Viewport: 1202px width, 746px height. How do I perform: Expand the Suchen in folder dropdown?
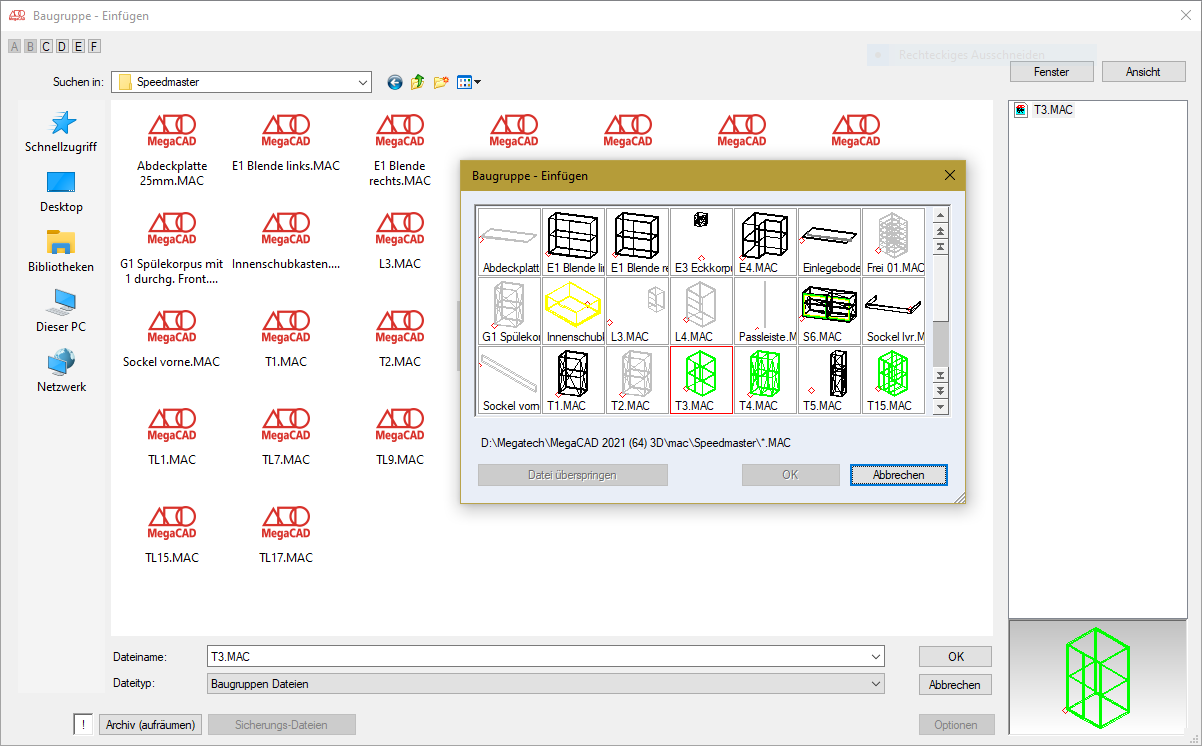point(362,82)
